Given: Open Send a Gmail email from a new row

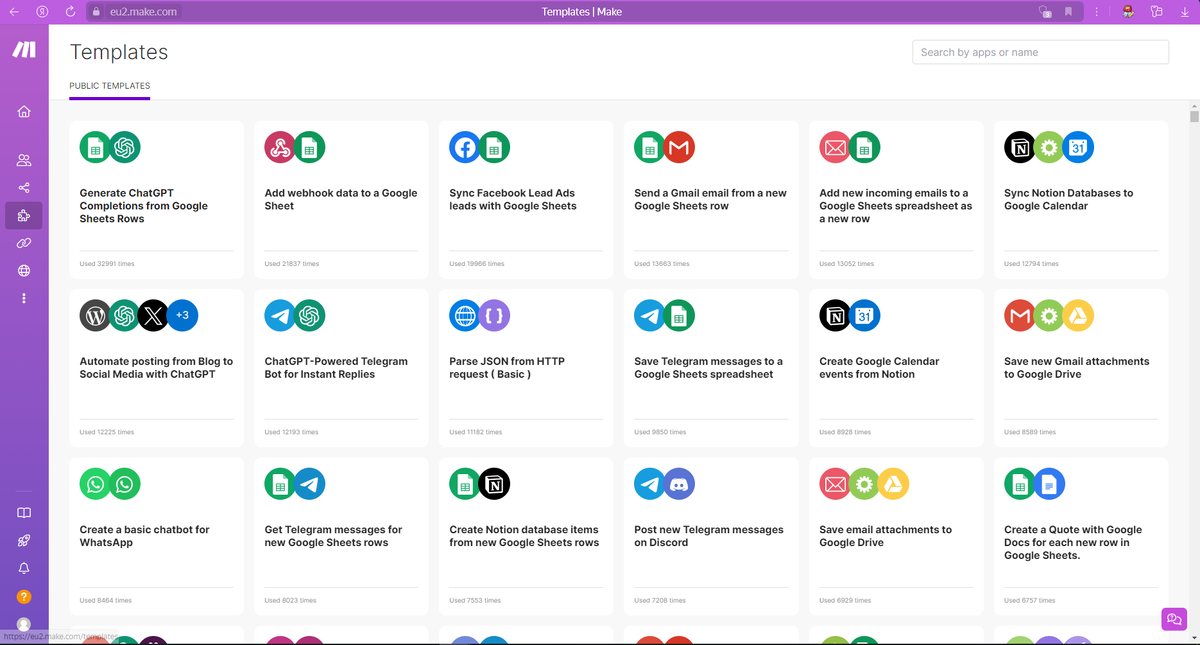Looking at the screenshot, I should [x=711, y=200].
